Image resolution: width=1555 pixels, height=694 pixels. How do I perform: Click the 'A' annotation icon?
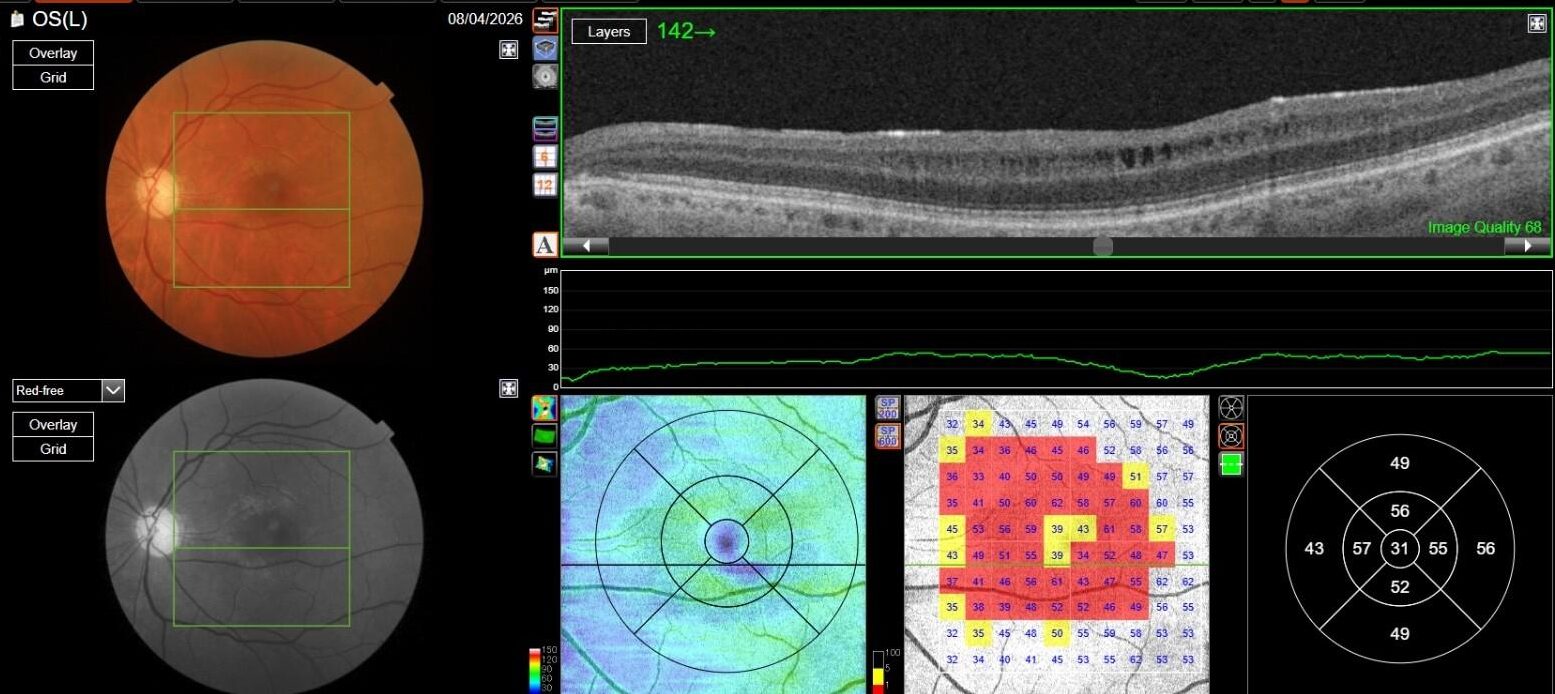click(545, 245)
